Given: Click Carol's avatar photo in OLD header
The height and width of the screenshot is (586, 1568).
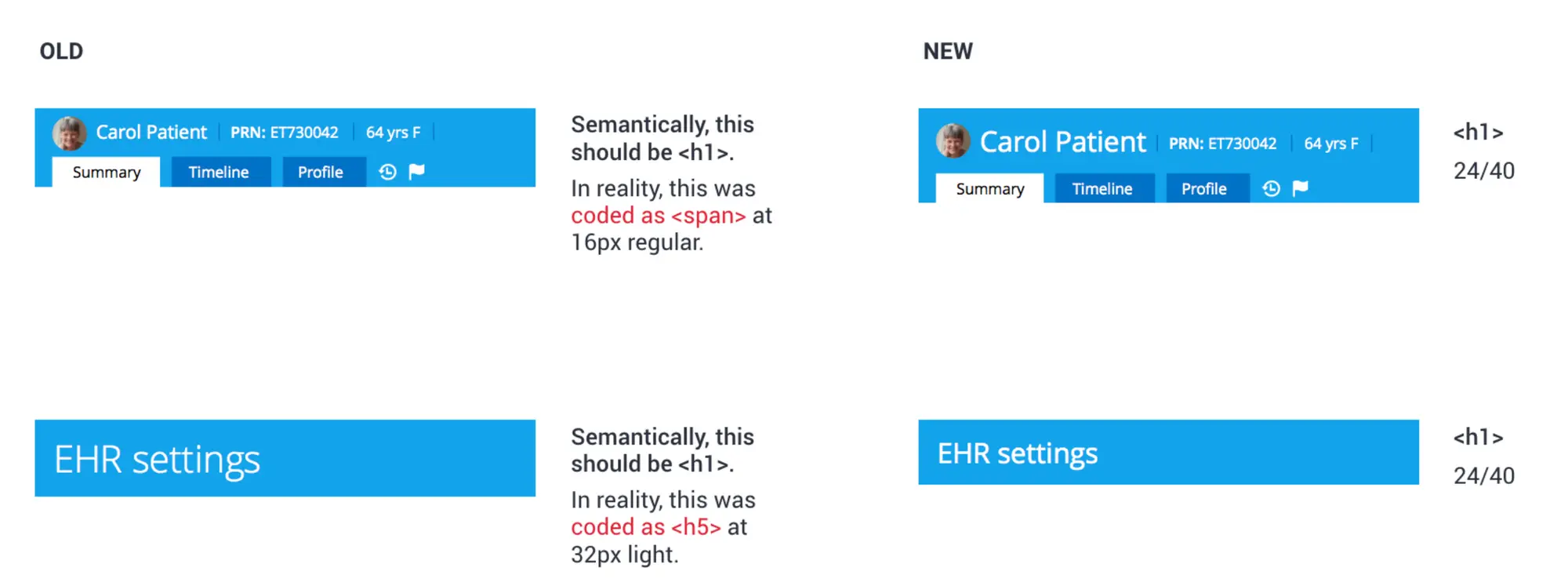Looking at the screenshot, I should (69, 133).
